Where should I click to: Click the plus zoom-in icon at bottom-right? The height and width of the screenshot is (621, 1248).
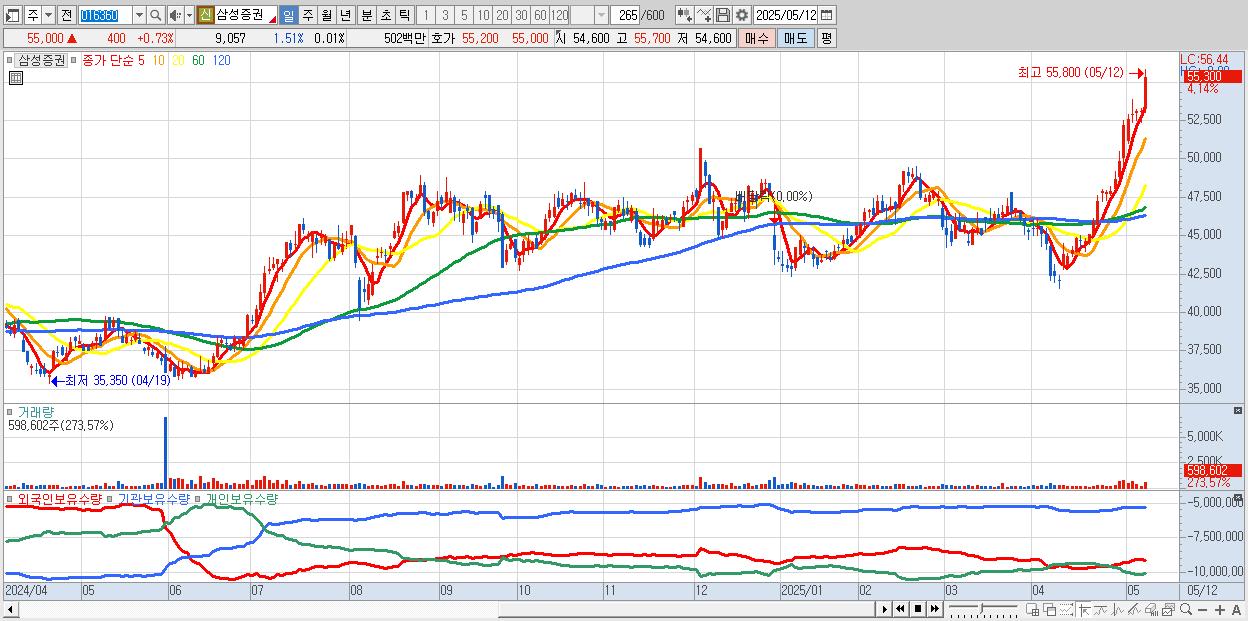pyautogui.click(x=1219, y=610)
